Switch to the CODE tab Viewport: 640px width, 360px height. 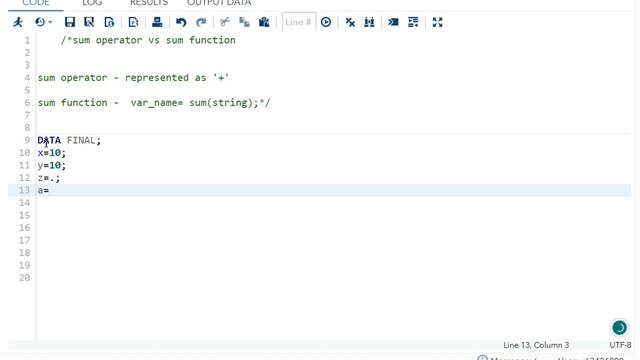point(36,3)
